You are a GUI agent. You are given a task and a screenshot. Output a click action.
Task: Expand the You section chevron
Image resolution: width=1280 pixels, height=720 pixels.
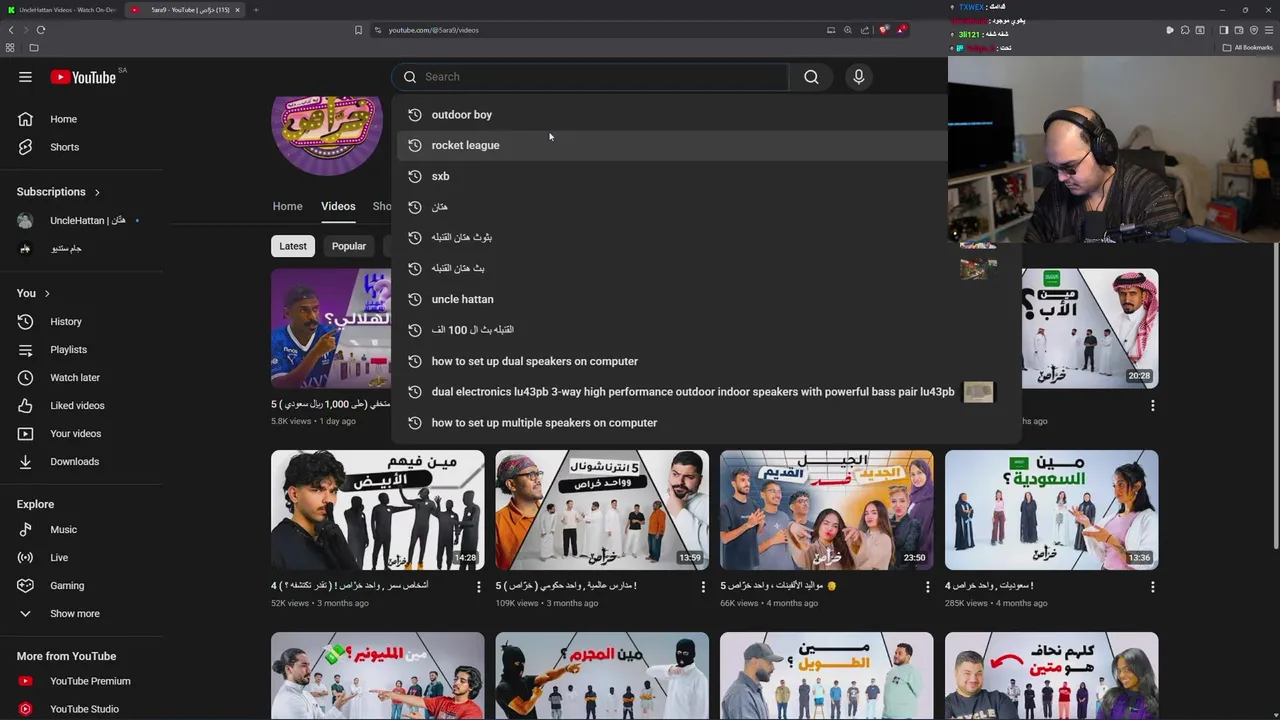[x=47, y=293]
